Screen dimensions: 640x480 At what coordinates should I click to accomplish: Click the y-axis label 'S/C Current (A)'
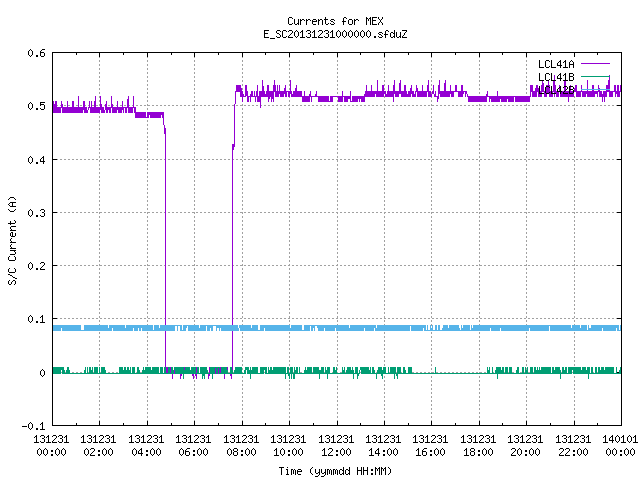click(12, 240)
